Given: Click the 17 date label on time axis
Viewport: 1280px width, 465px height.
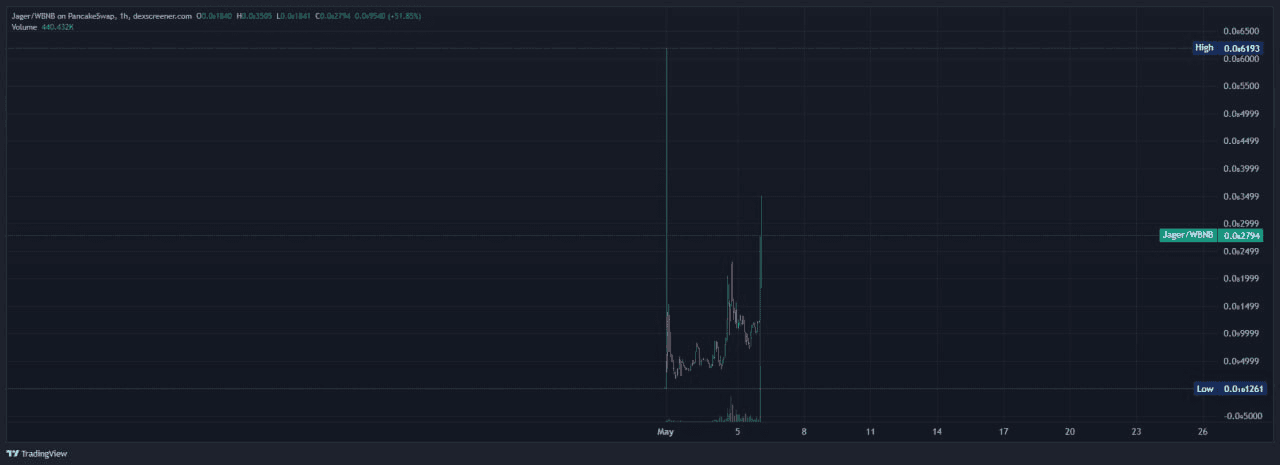Looking at the screenshot, I should 1003,432.
